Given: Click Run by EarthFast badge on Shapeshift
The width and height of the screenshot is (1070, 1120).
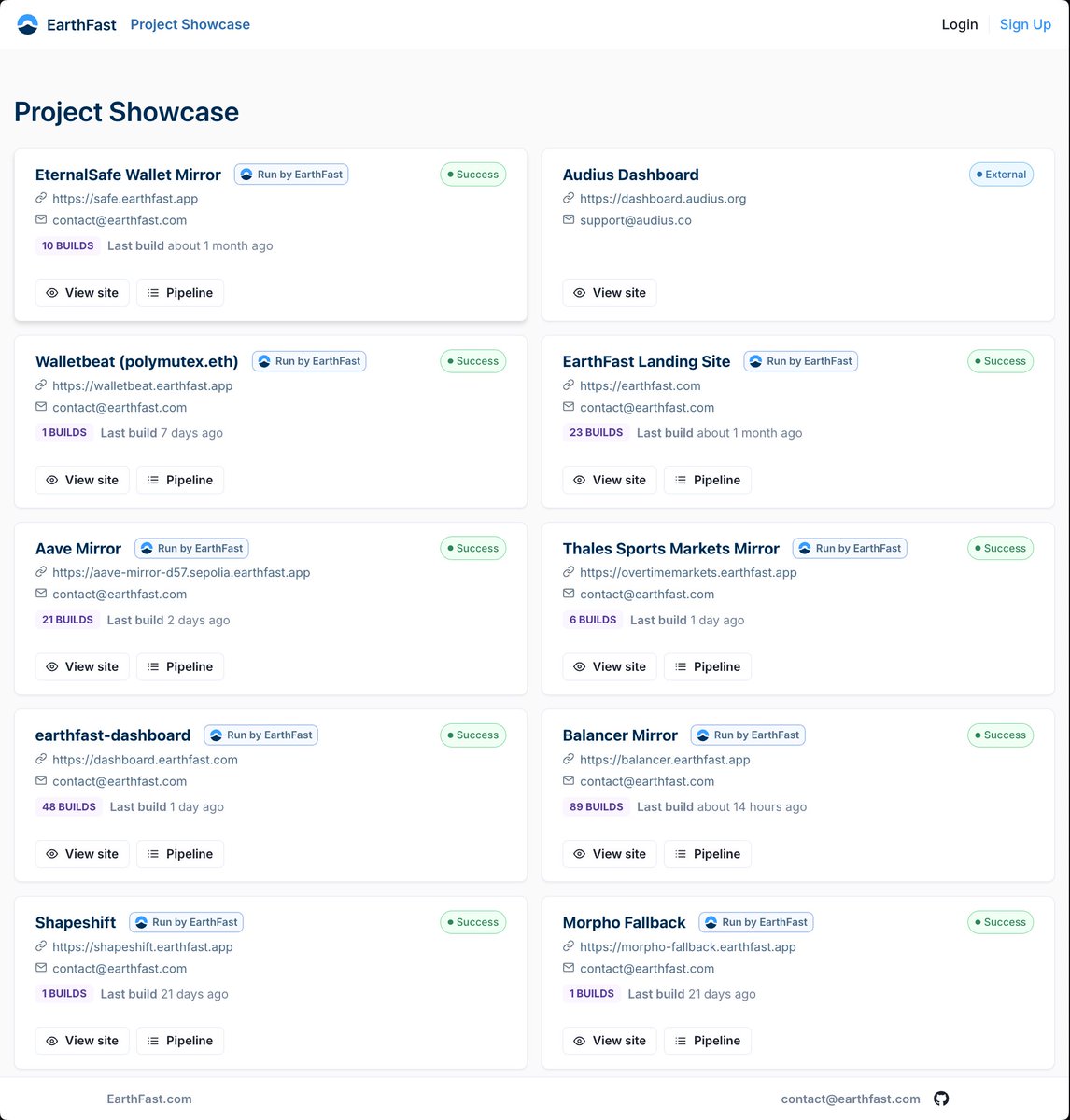Looking at the screenshot, I should [x=187, y=922].
